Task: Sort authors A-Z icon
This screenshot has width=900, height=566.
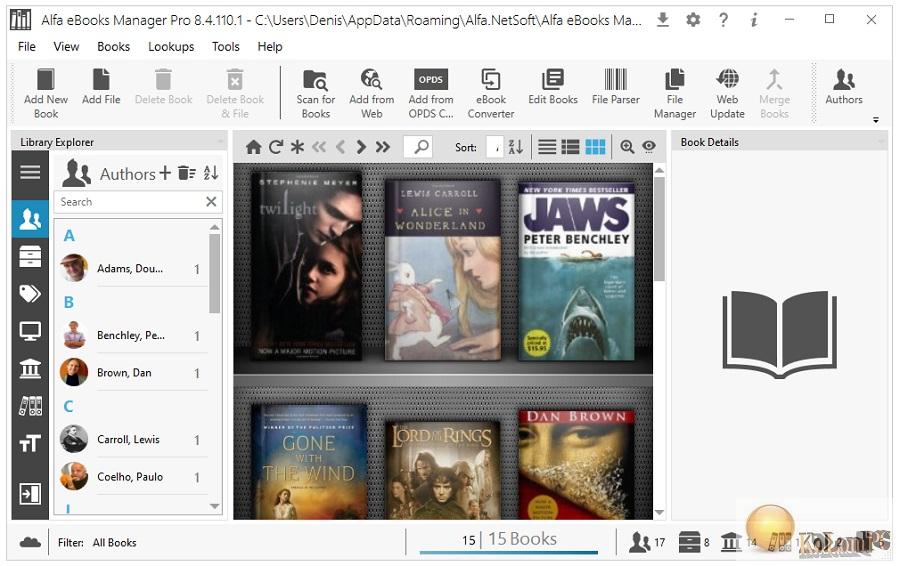Action: click(211, 173)
